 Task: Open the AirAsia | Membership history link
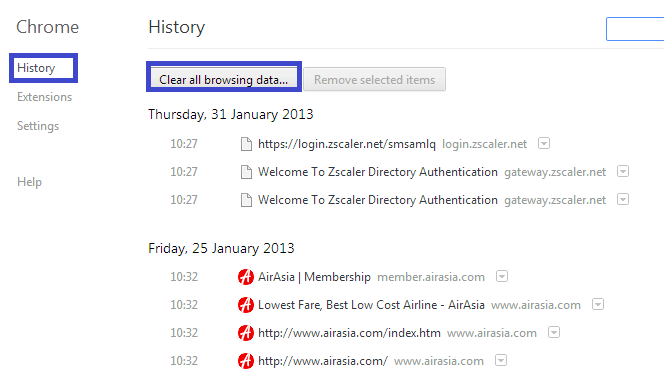[x=314, y=277]
